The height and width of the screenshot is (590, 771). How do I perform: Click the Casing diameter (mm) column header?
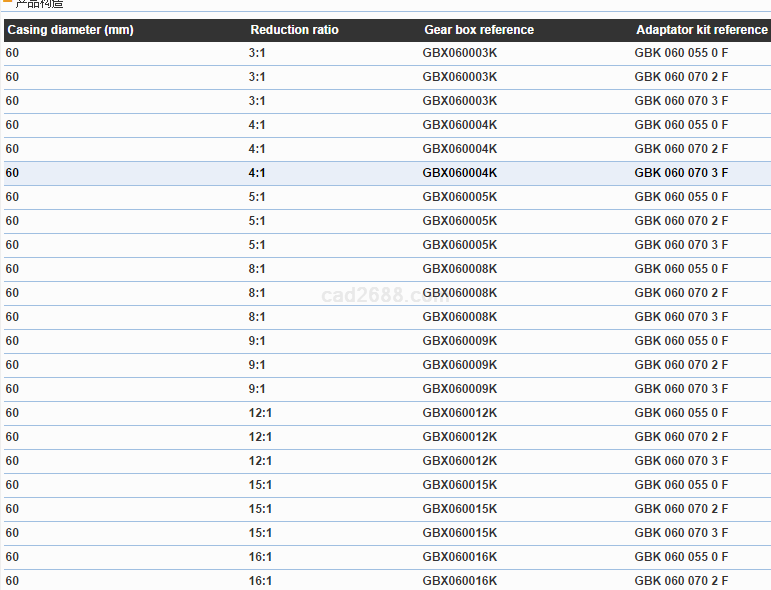[70, 30]
